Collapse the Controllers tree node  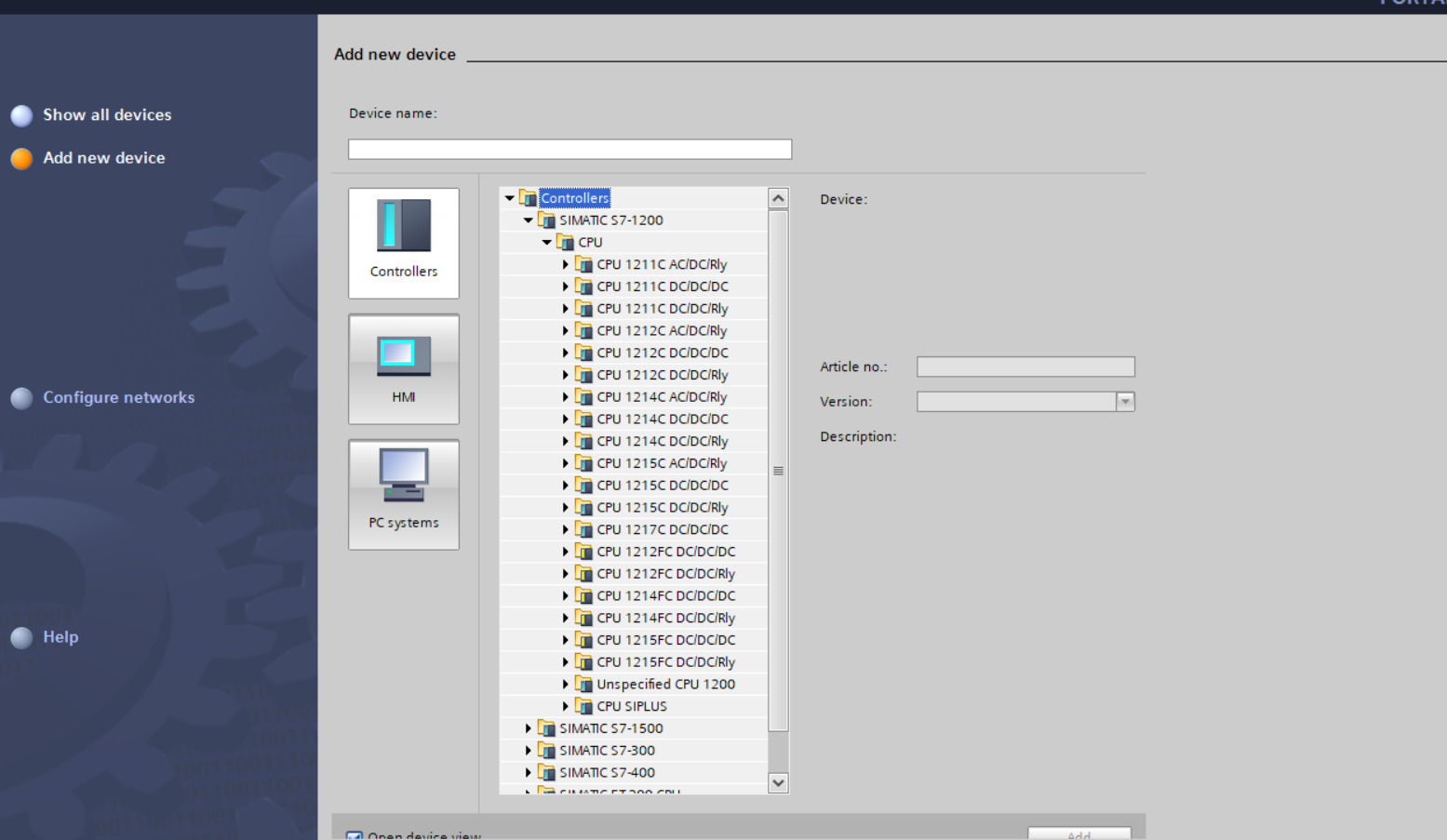pos(509,198)
